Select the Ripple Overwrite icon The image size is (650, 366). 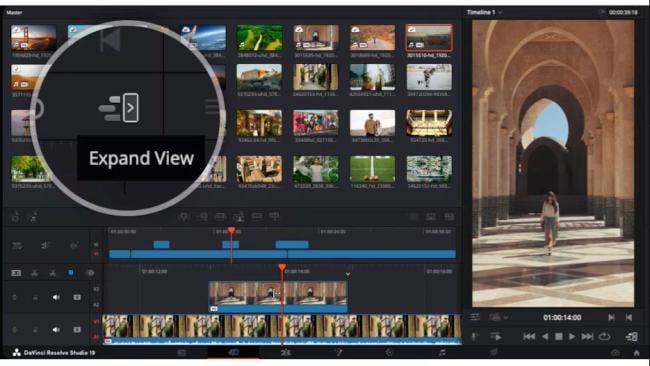point(220,217)
